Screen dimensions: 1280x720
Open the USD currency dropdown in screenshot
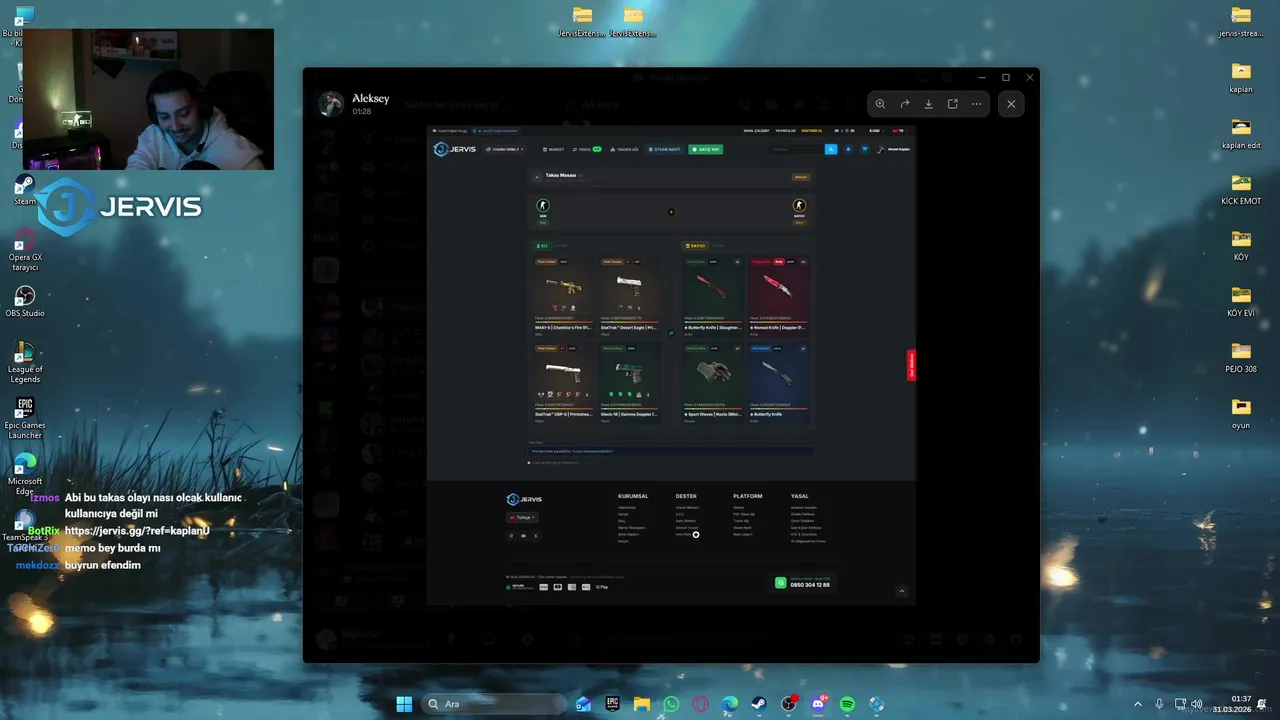point(874,130)
